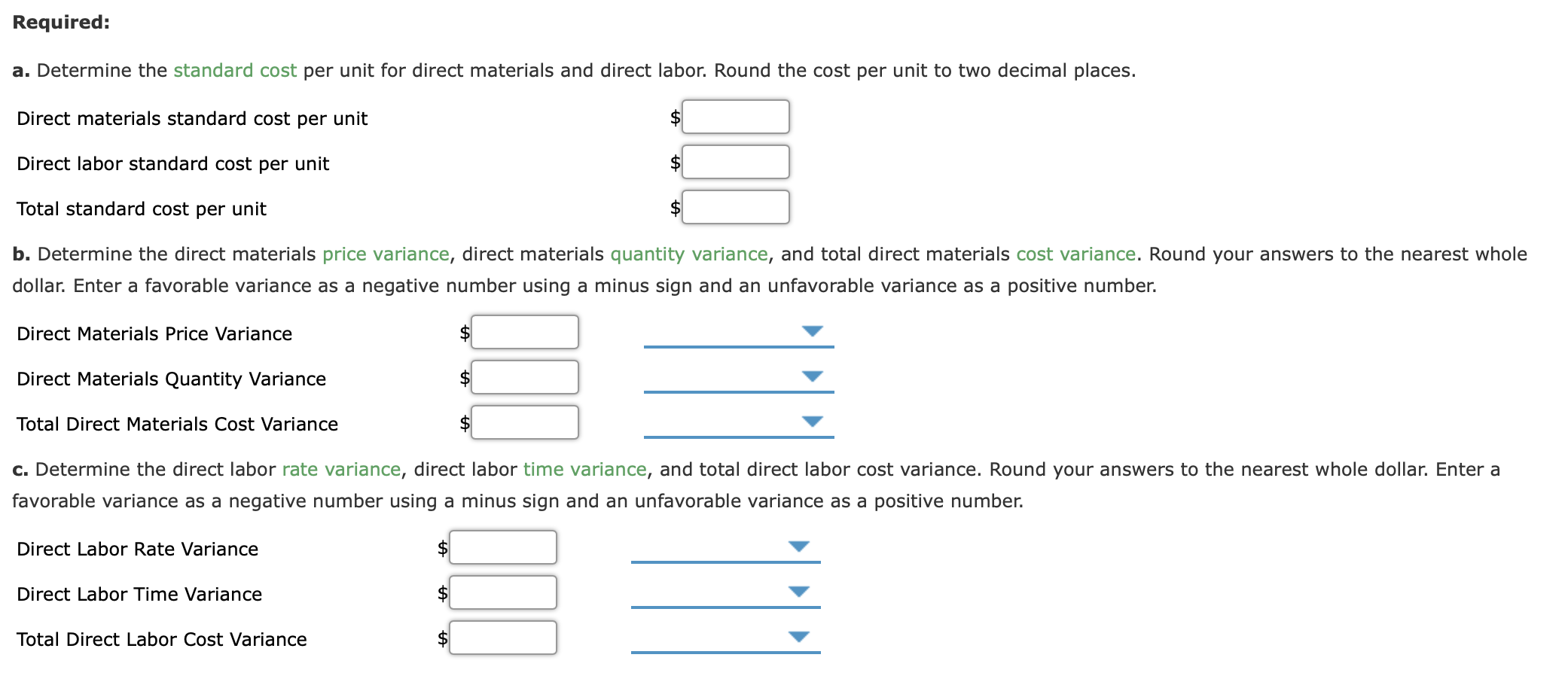Click the 'cost variance' green link

pos(1075,254)
